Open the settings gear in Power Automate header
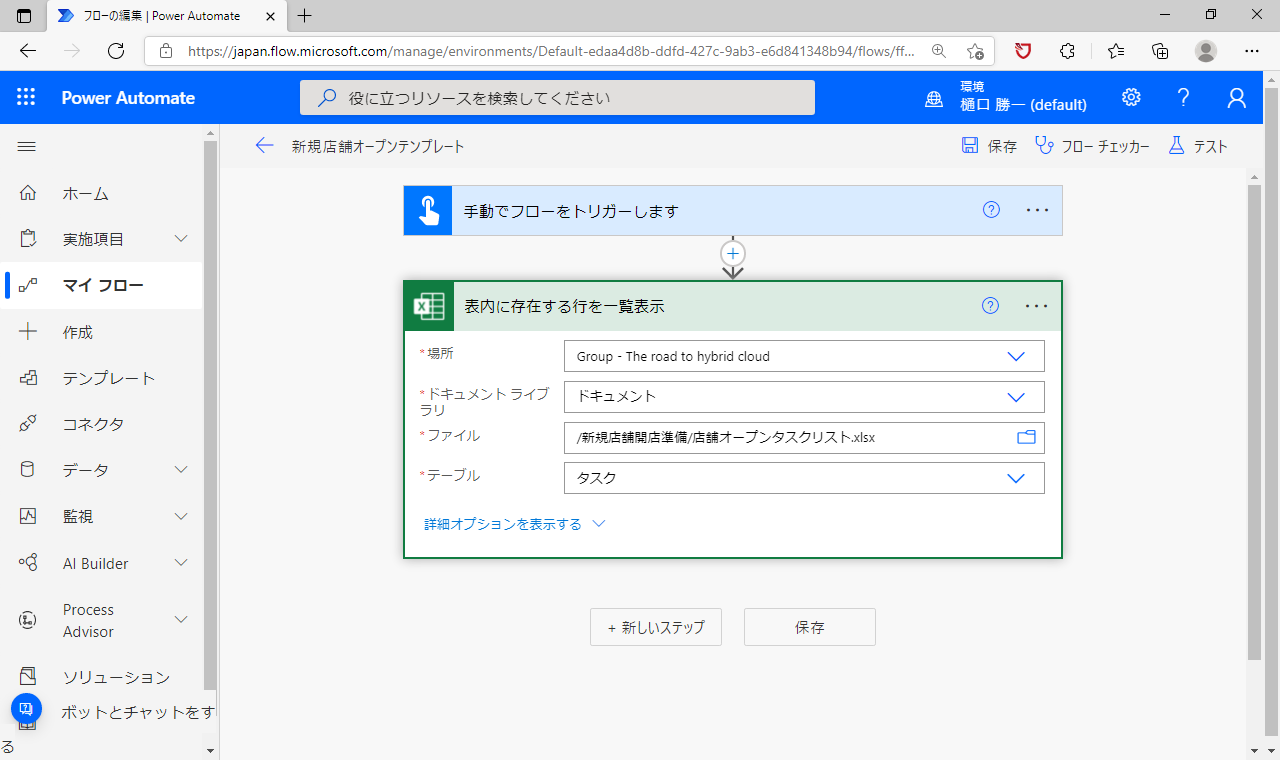The width and height of the screenshot is (1280, 760). [1131, 97]
